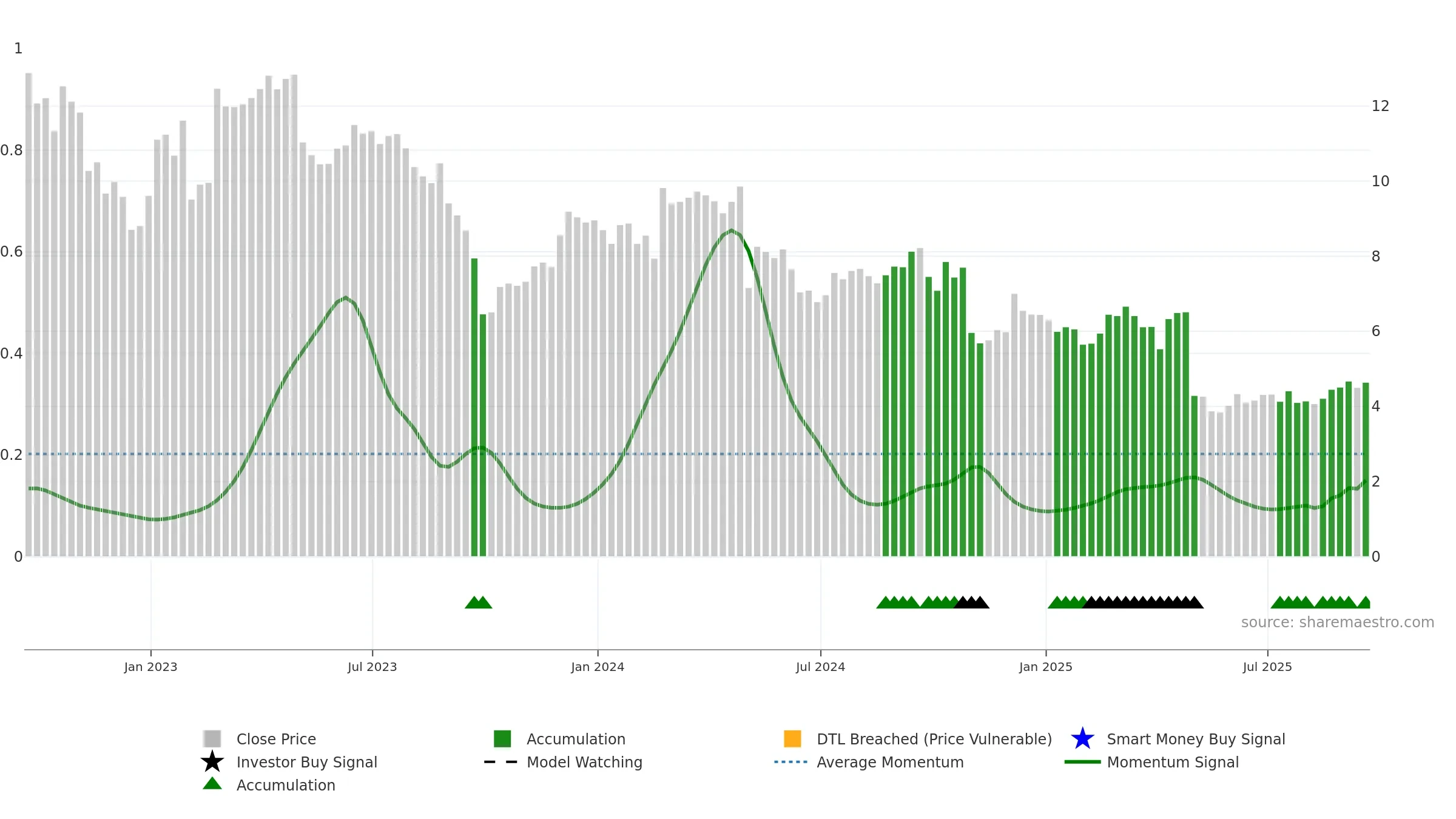Screen dimensions: 1456x819
Task: Click the green Accumulation triangle legend icon
Action: (212, 784)
